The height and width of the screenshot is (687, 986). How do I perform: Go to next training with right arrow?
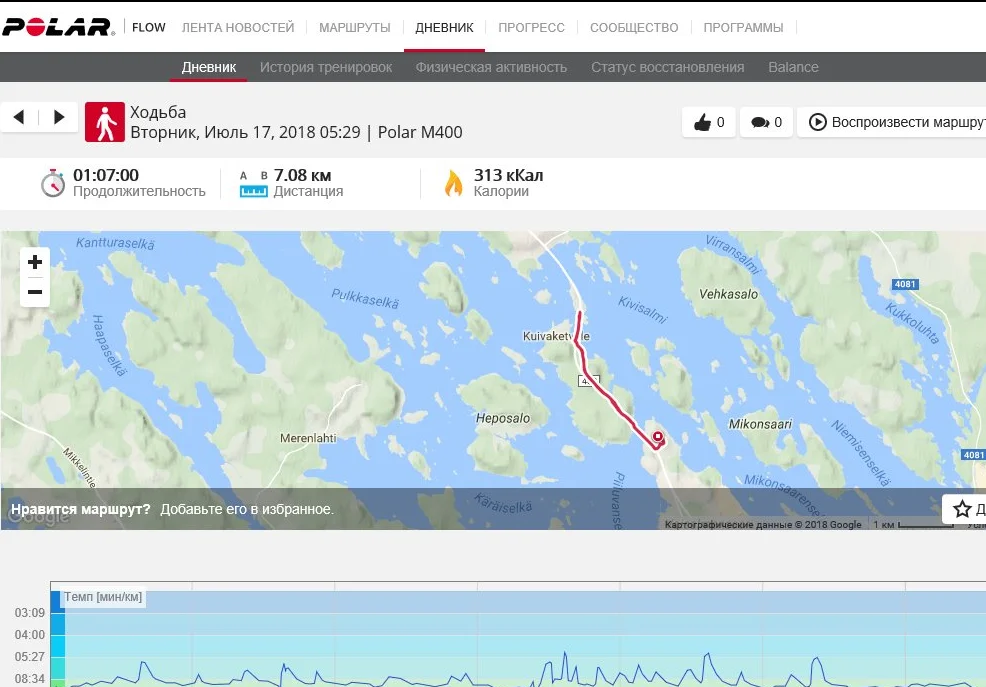[59, 117]
